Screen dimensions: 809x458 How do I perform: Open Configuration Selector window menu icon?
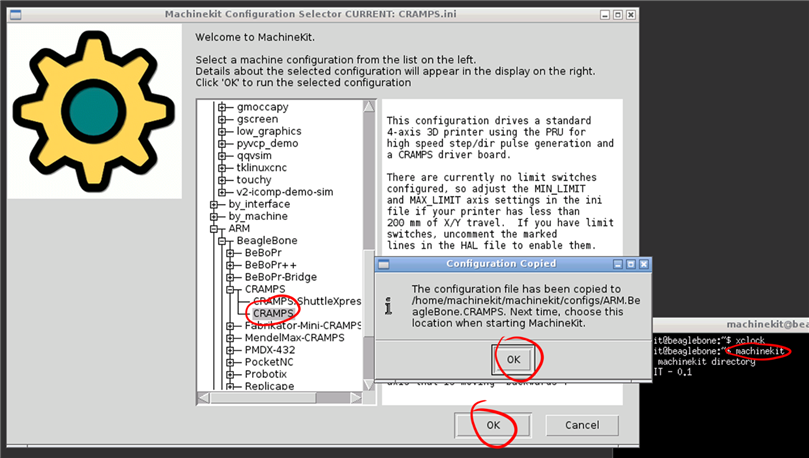pos(15,14)
